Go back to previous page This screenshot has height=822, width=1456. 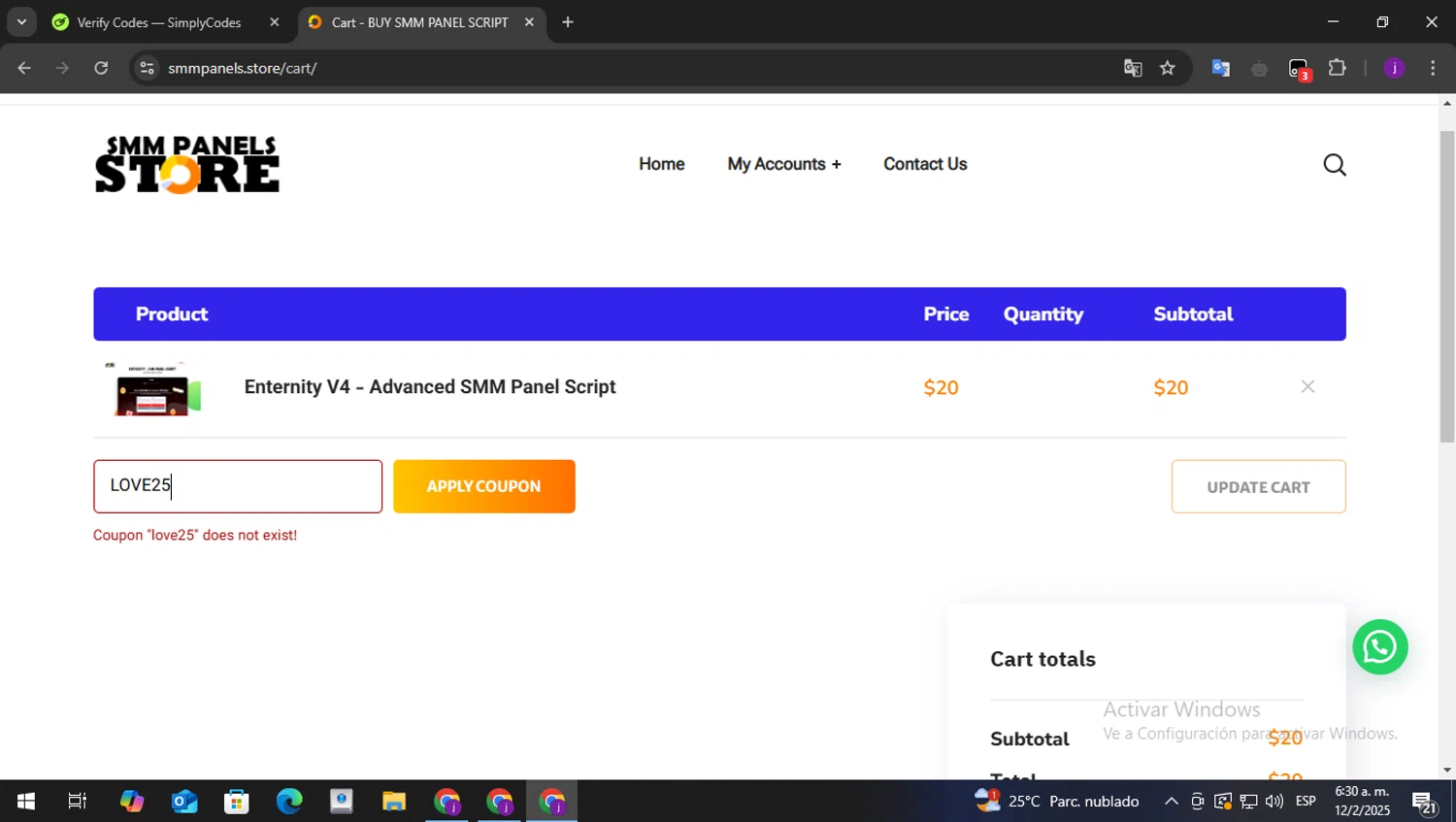(x=24, y=68)
